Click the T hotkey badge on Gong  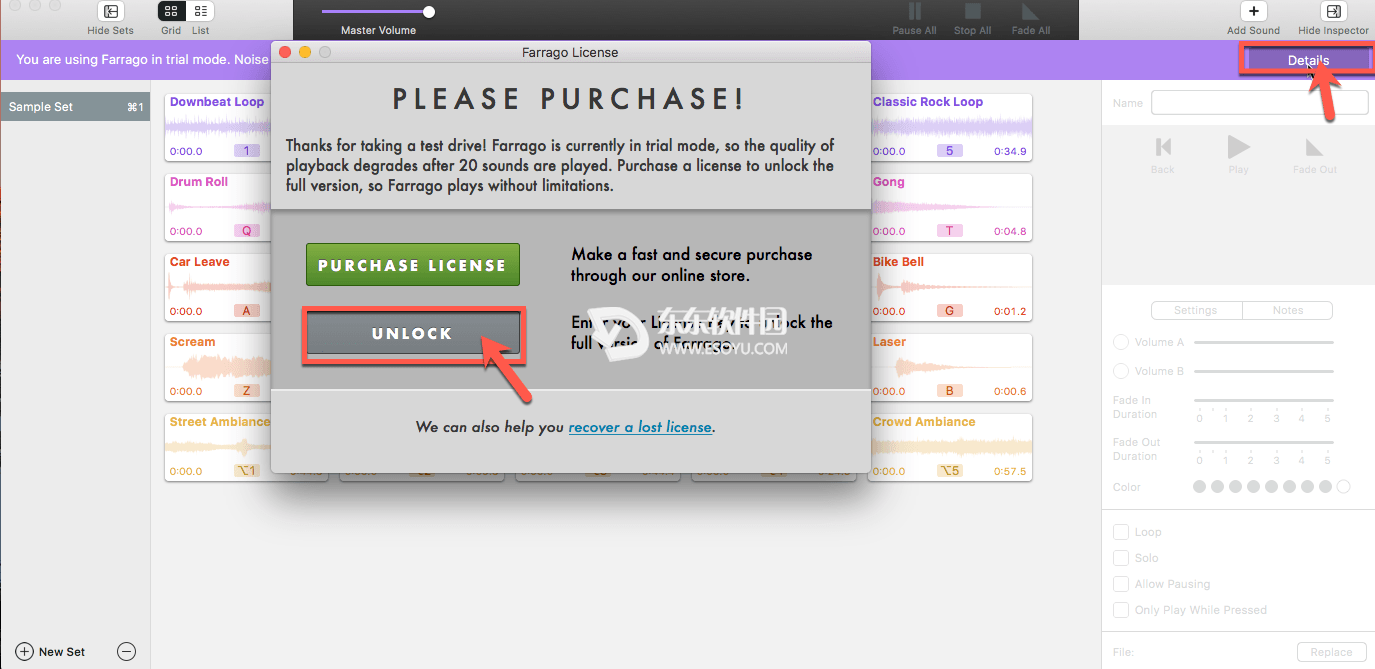click(x=950, y=231)
